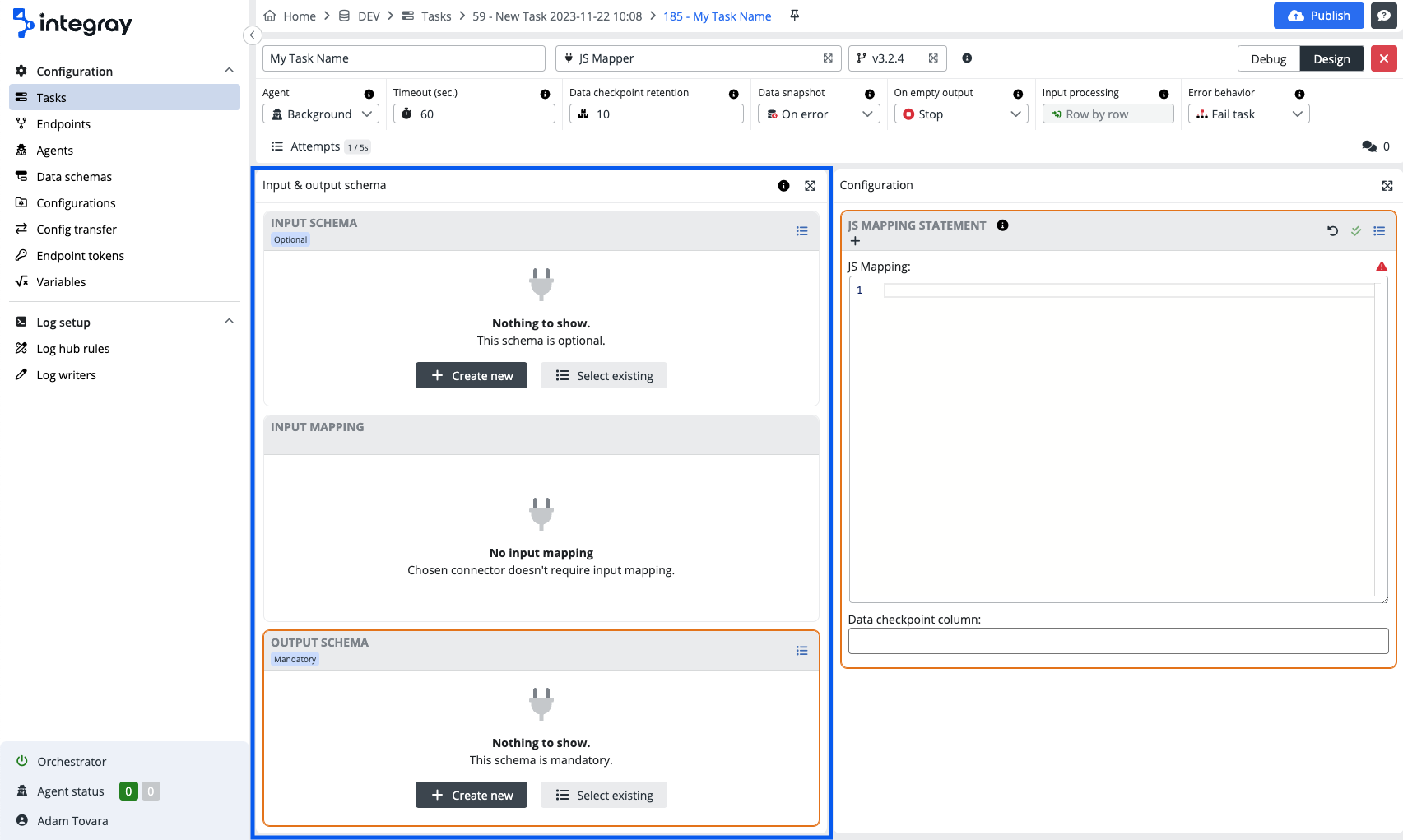Maximize the Configuration panel
This screenshot has height=840, width=1403.
point(1387,186)
